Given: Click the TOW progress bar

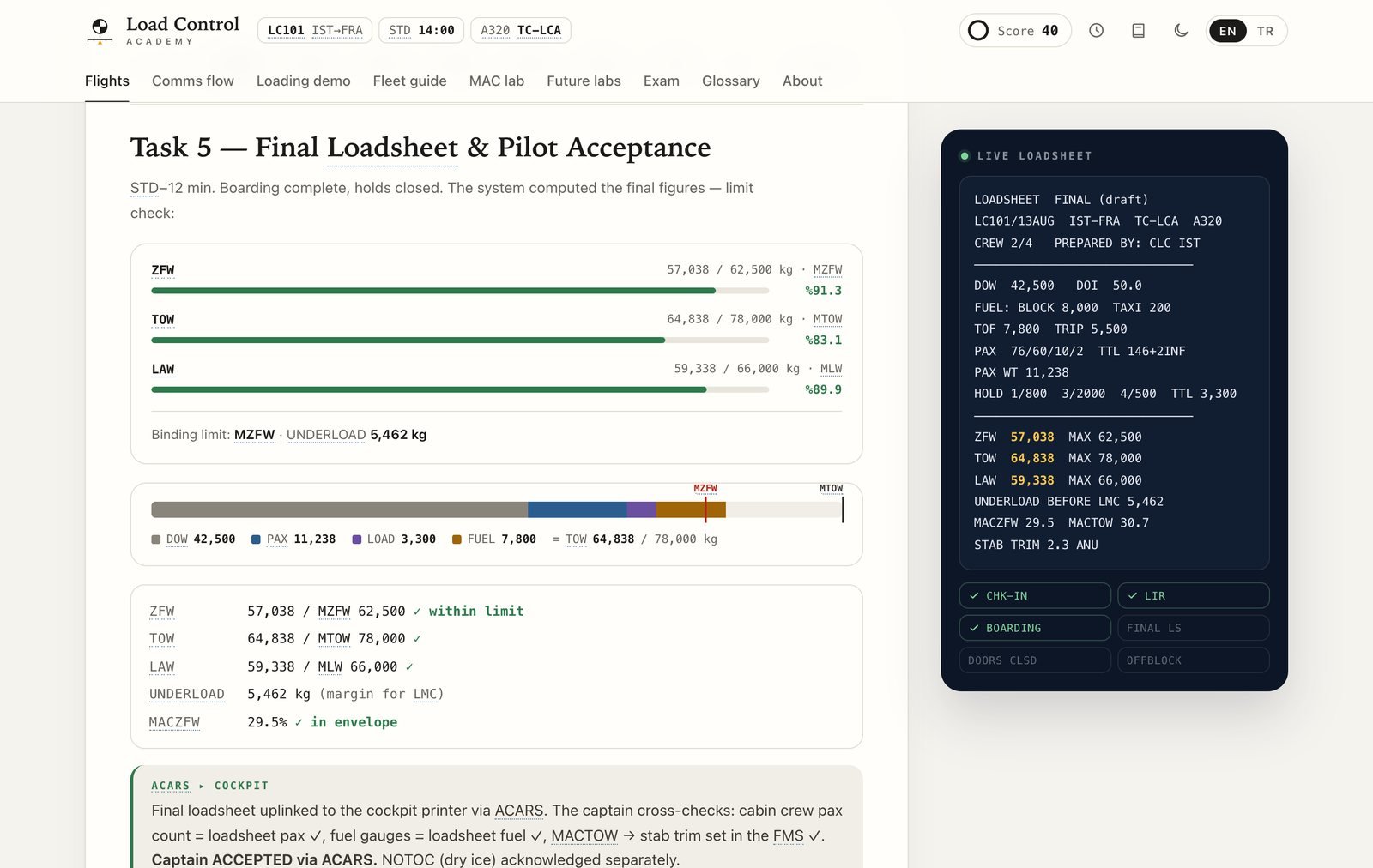Looking at the screenshot, I should pyautogui.click(x=460, y=341).
